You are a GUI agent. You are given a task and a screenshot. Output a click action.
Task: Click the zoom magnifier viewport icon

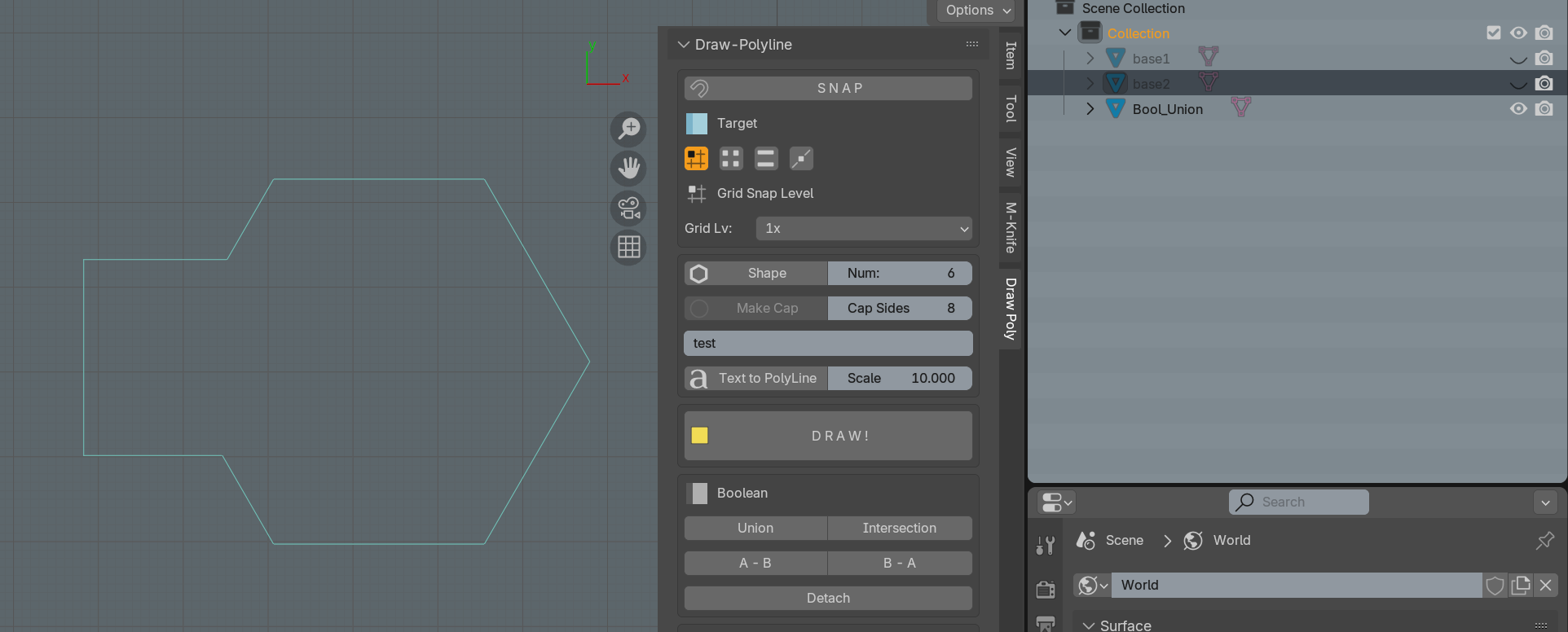tap(628, 129)
